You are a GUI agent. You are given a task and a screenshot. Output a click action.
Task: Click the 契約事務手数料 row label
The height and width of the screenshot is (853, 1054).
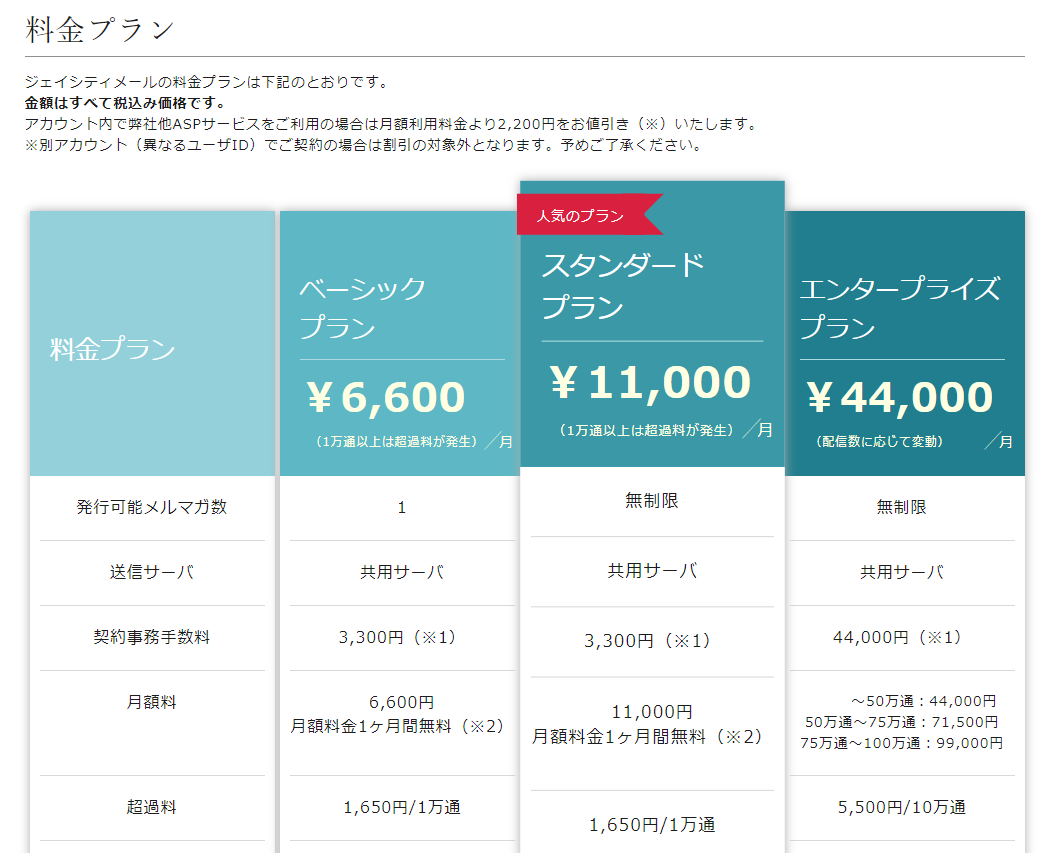[x=152, y=637]
